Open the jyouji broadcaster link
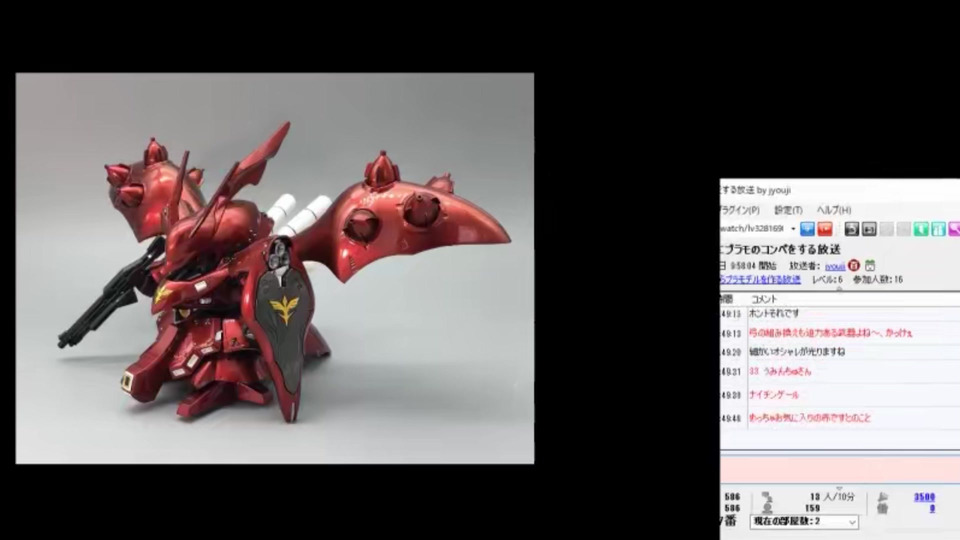This screenshot has width=960, height=540. 835,266
